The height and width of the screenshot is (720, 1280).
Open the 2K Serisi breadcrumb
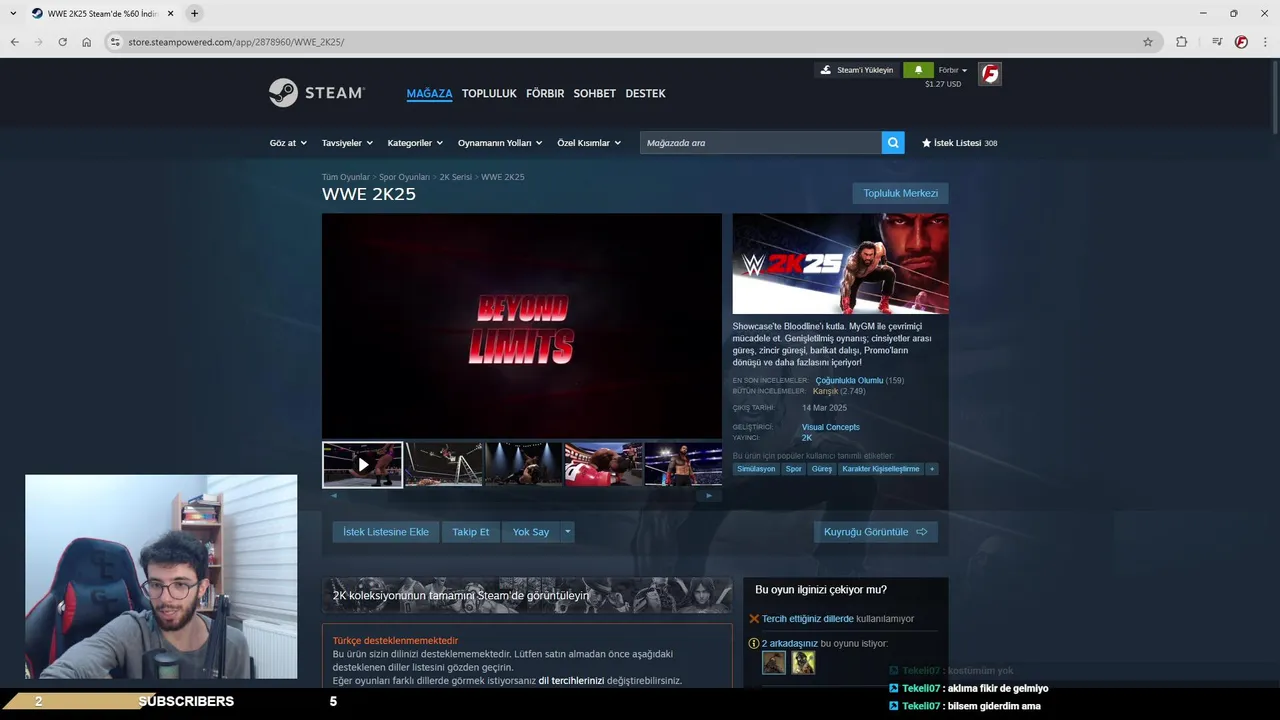[x=455, y=177]
